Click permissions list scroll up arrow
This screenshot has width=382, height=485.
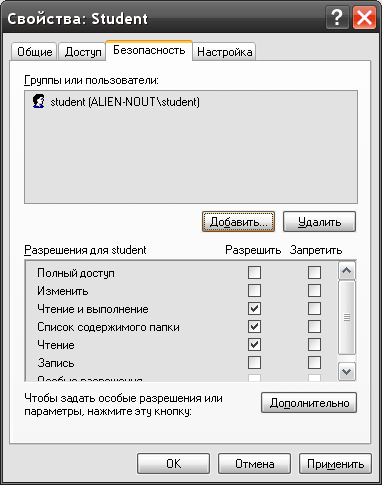click(347, 270)
